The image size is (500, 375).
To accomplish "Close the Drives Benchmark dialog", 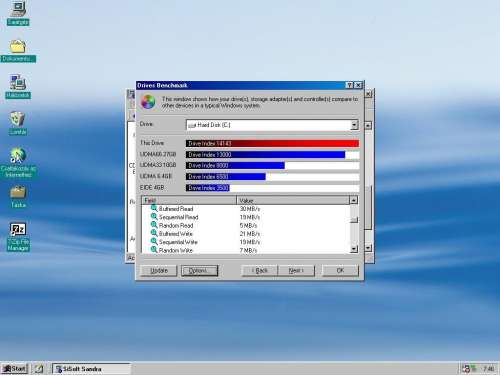I will (358, 85).
